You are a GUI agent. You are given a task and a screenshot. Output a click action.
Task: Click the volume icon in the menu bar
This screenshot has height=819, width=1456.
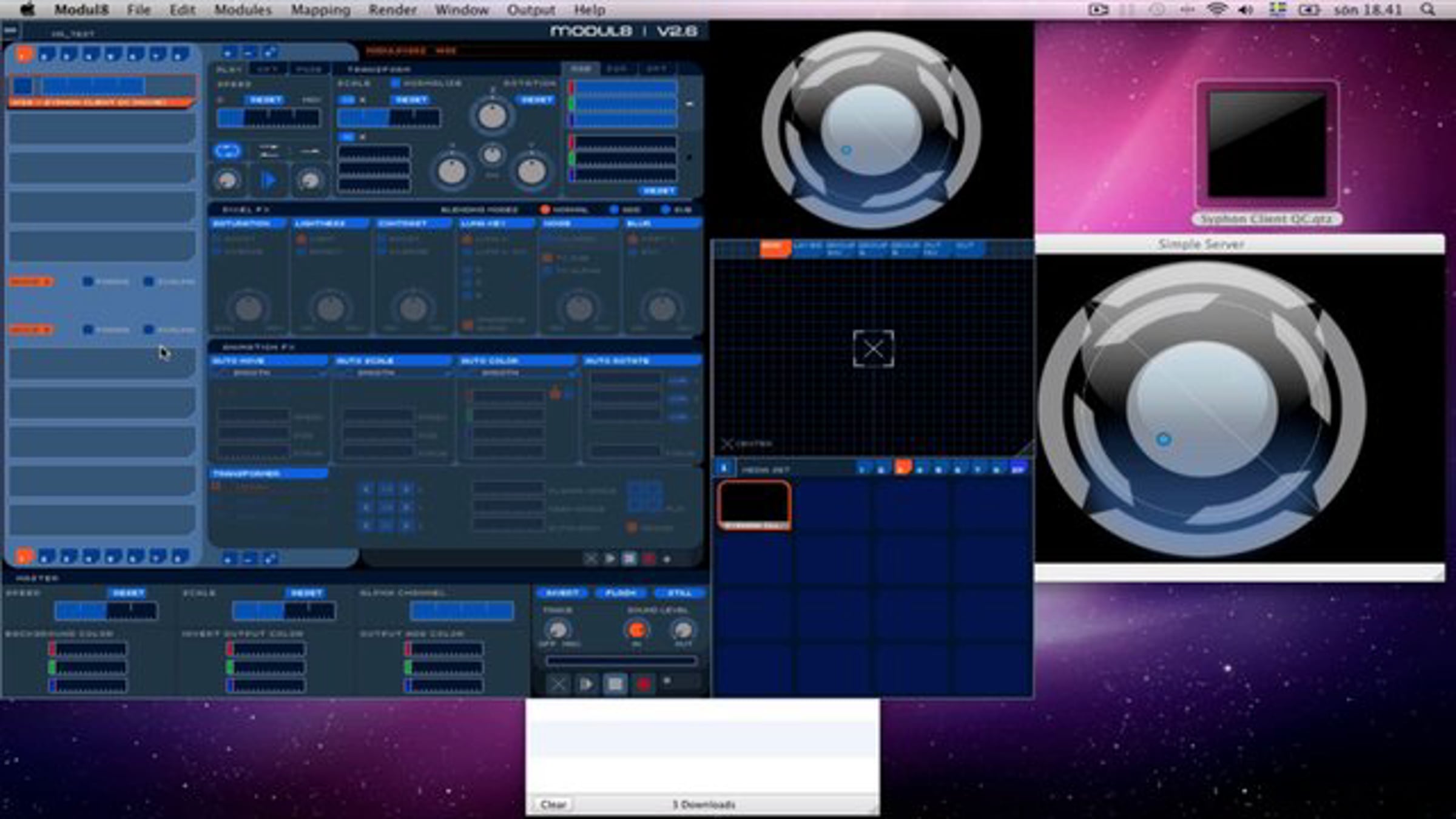pos(1246,10)
